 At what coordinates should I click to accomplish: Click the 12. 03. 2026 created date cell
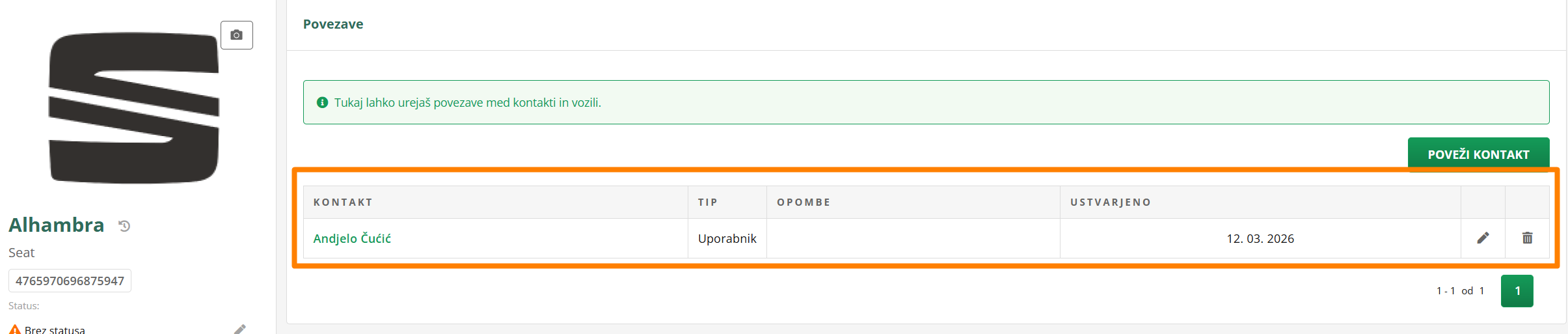coord(1260,239)
